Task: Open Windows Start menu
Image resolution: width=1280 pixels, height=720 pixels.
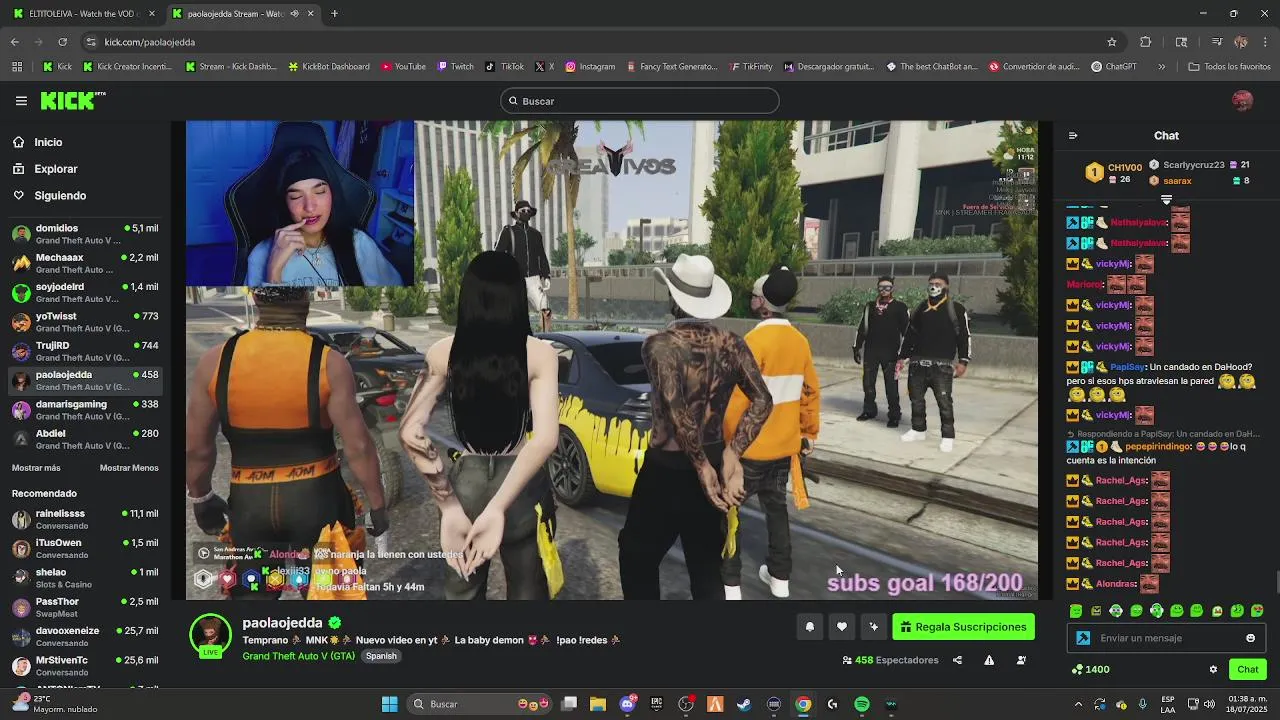Action: point(389,704)
